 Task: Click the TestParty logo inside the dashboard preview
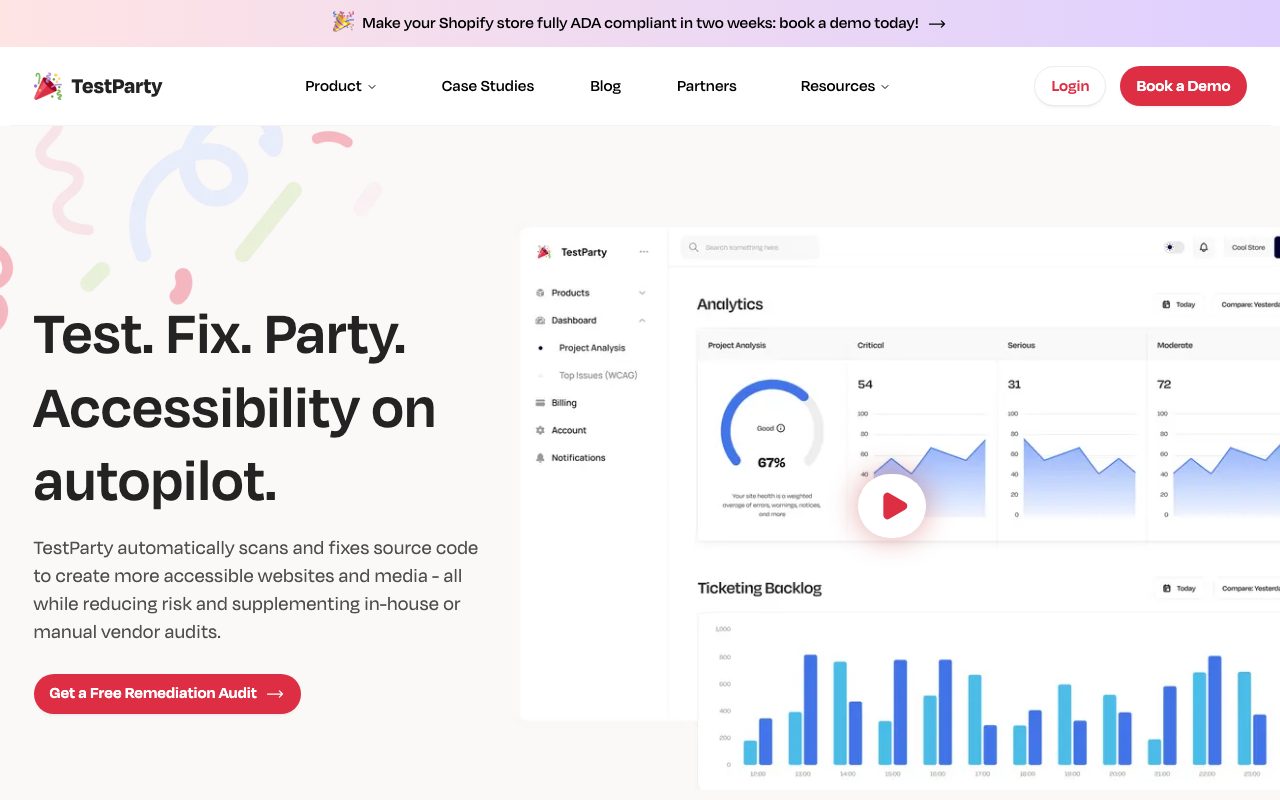pyautogui.click(x=572, y=252)
